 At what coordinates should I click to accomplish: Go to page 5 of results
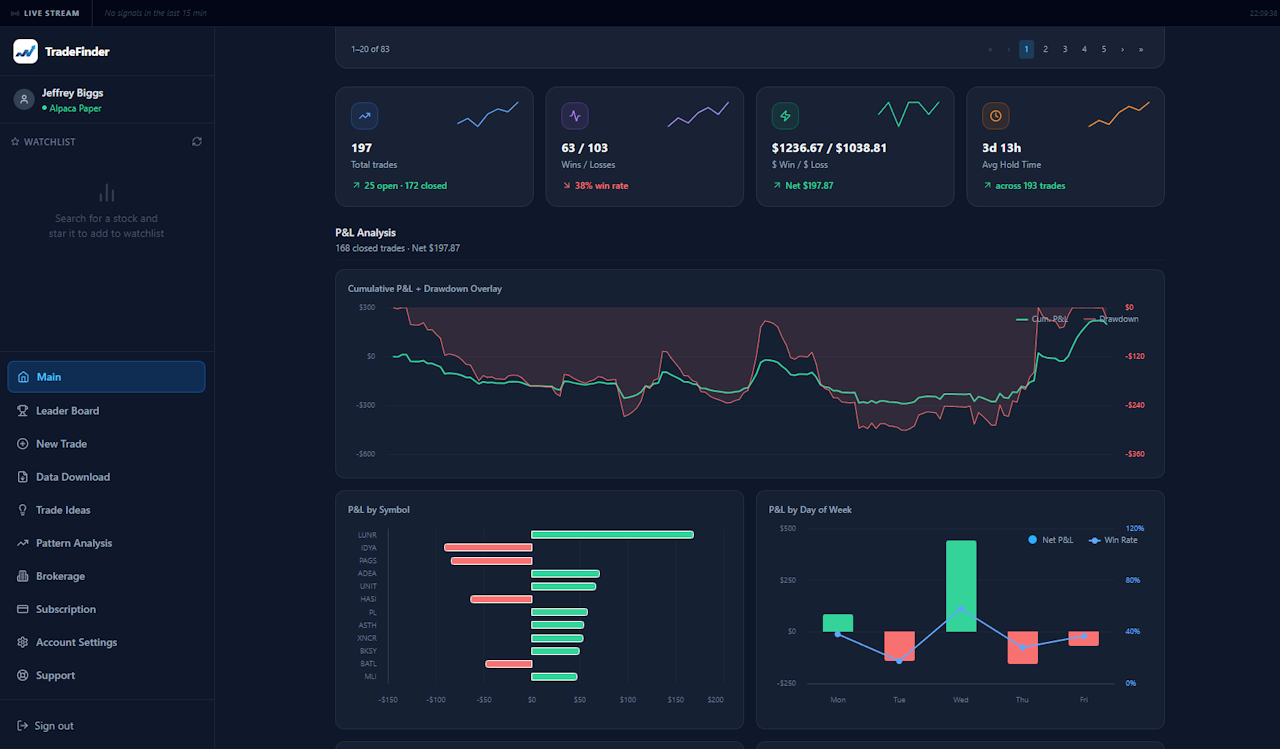coord(1104,49)
